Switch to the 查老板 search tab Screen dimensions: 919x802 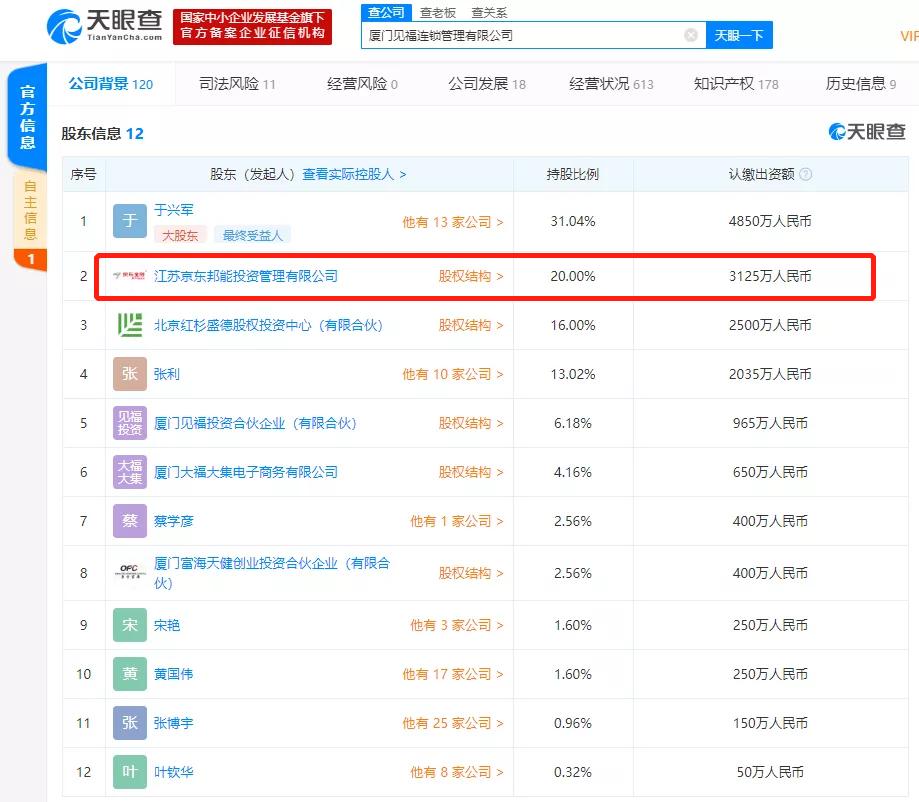coord(439,12)
